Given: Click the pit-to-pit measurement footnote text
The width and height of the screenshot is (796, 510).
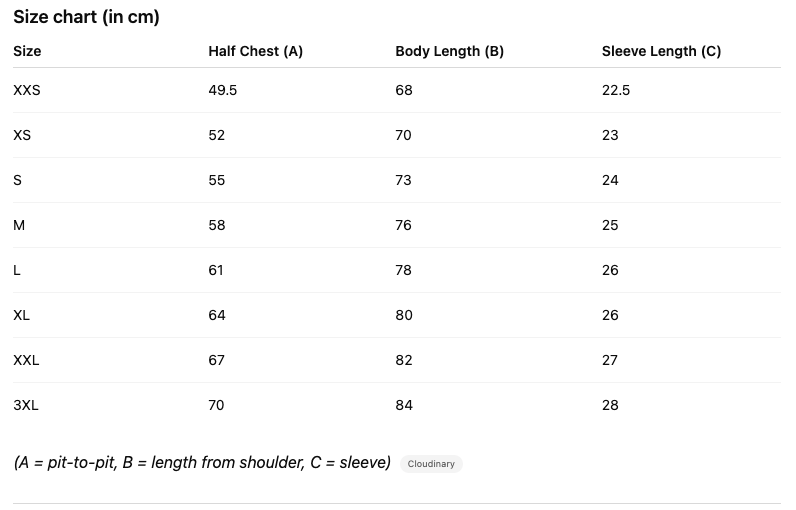Looking at the screenshot, I should [x=202, y=463].
